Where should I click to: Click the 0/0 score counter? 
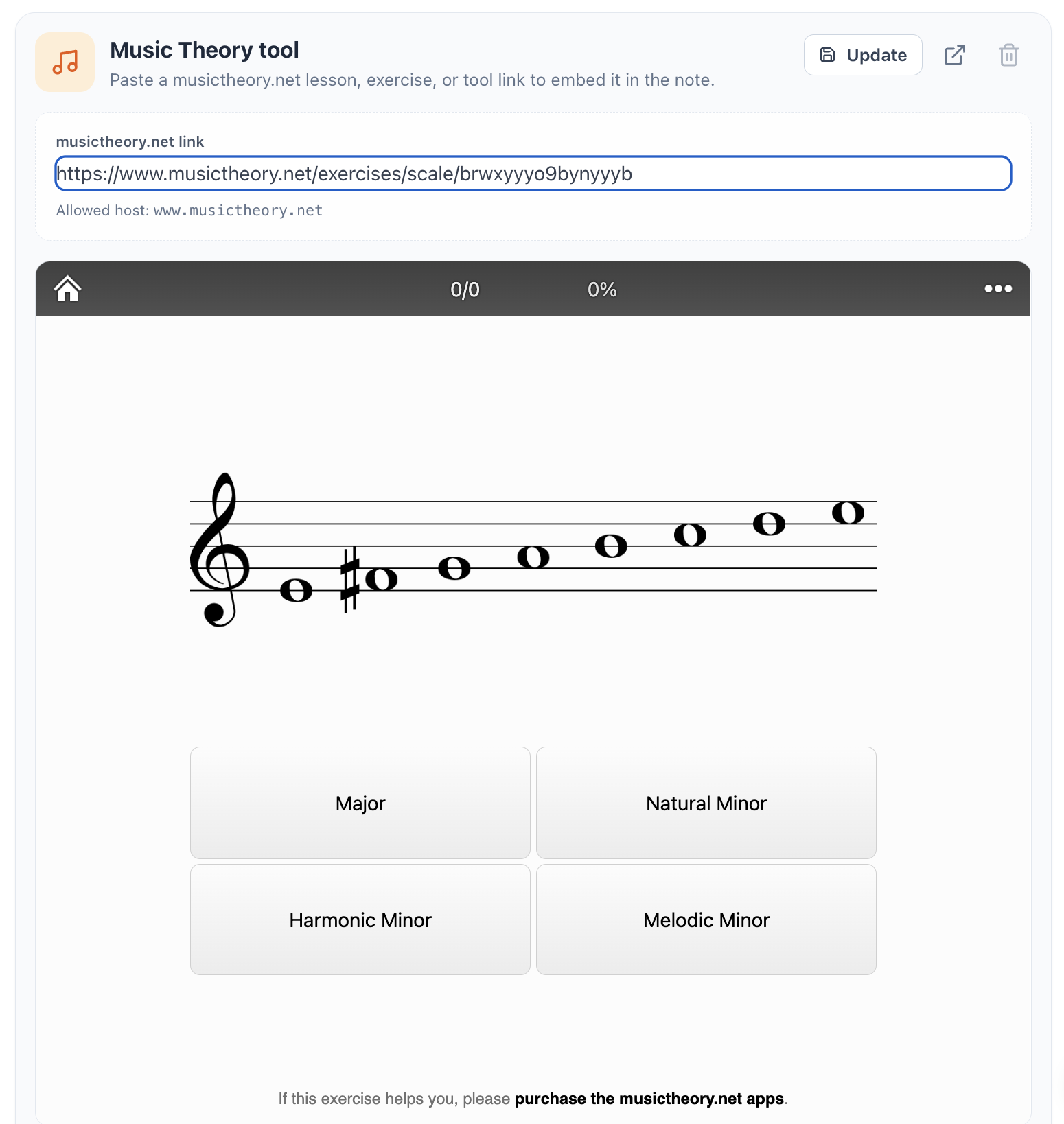[x=465, y=289]
